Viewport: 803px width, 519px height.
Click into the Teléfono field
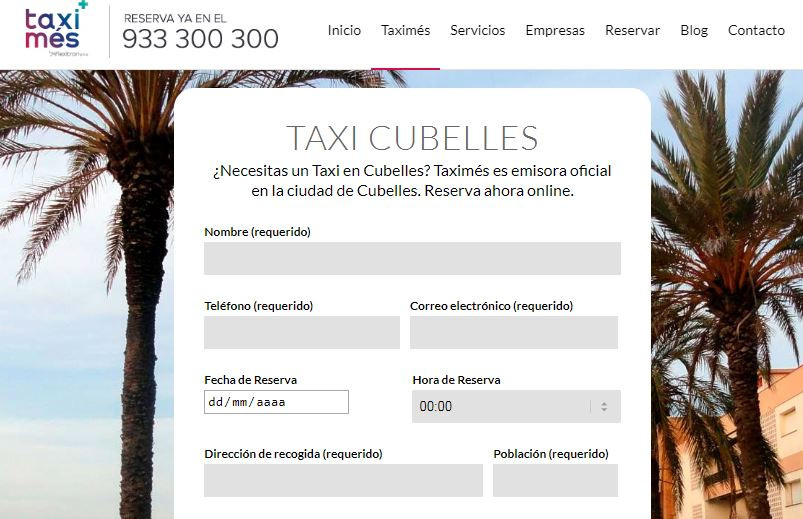[x=302, y=332]
